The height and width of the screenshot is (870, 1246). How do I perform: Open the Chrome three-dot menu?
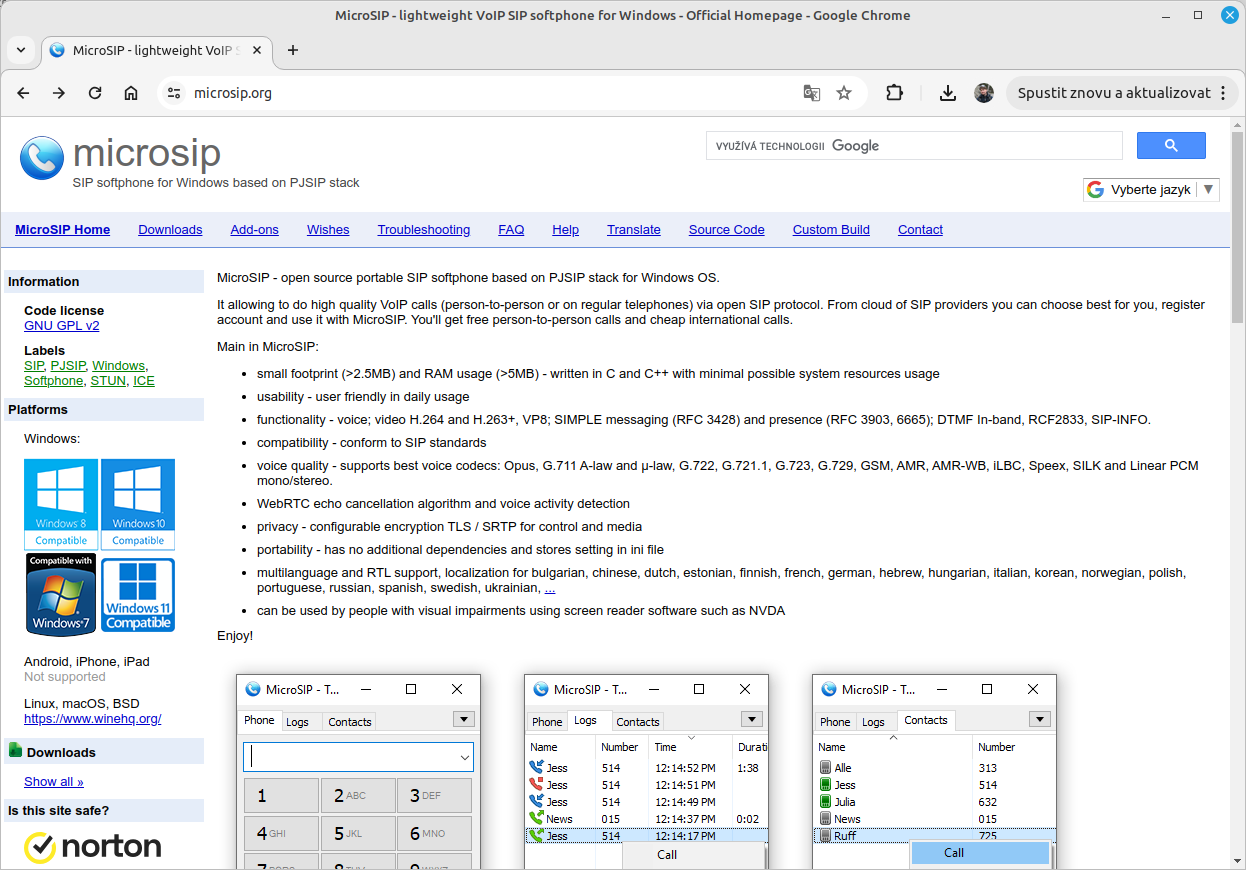(x=1222, y=93)
